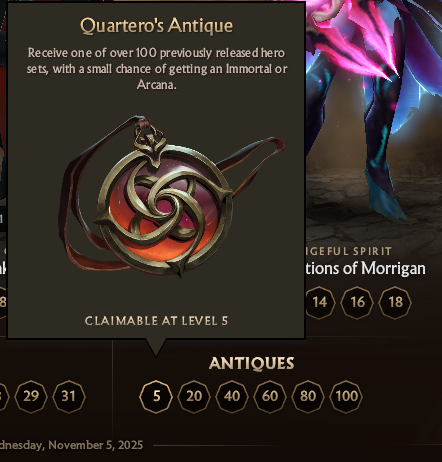Viewport: 442px width, 462px height.
Task: Click the Quartero's Antique amulet image
Action: coord(170,197)
